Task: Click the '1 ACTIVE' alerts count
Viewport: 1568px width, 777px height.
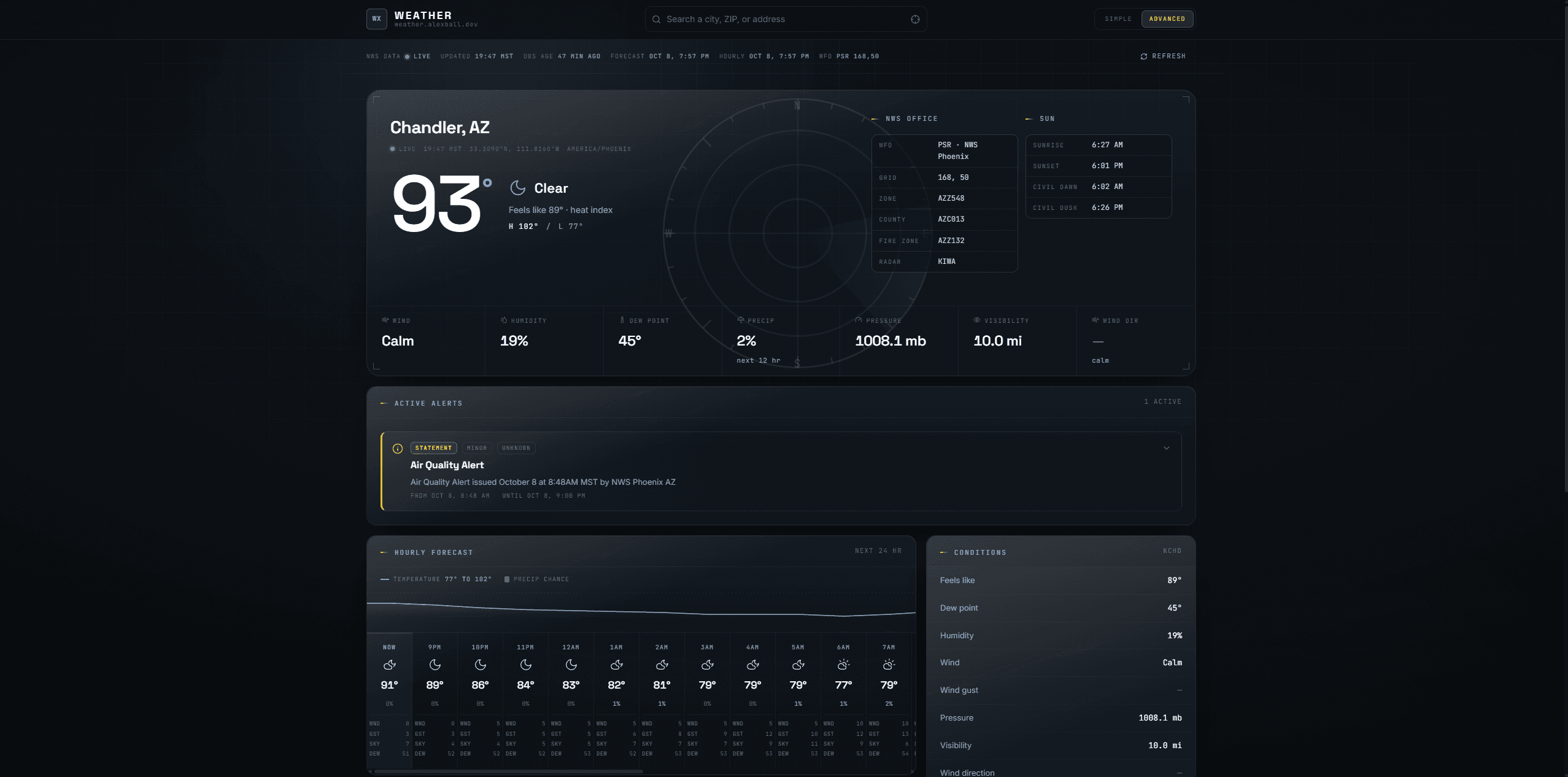Action: (x=1162, y=401)
